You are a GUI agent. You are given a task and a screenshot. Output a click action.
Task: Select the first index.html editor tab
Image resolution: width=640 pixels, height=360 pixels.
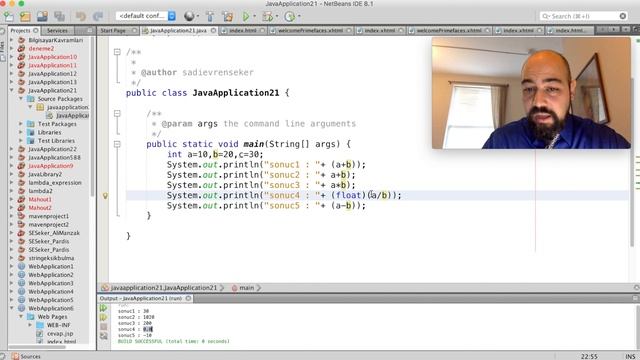(x=242, y=31)
